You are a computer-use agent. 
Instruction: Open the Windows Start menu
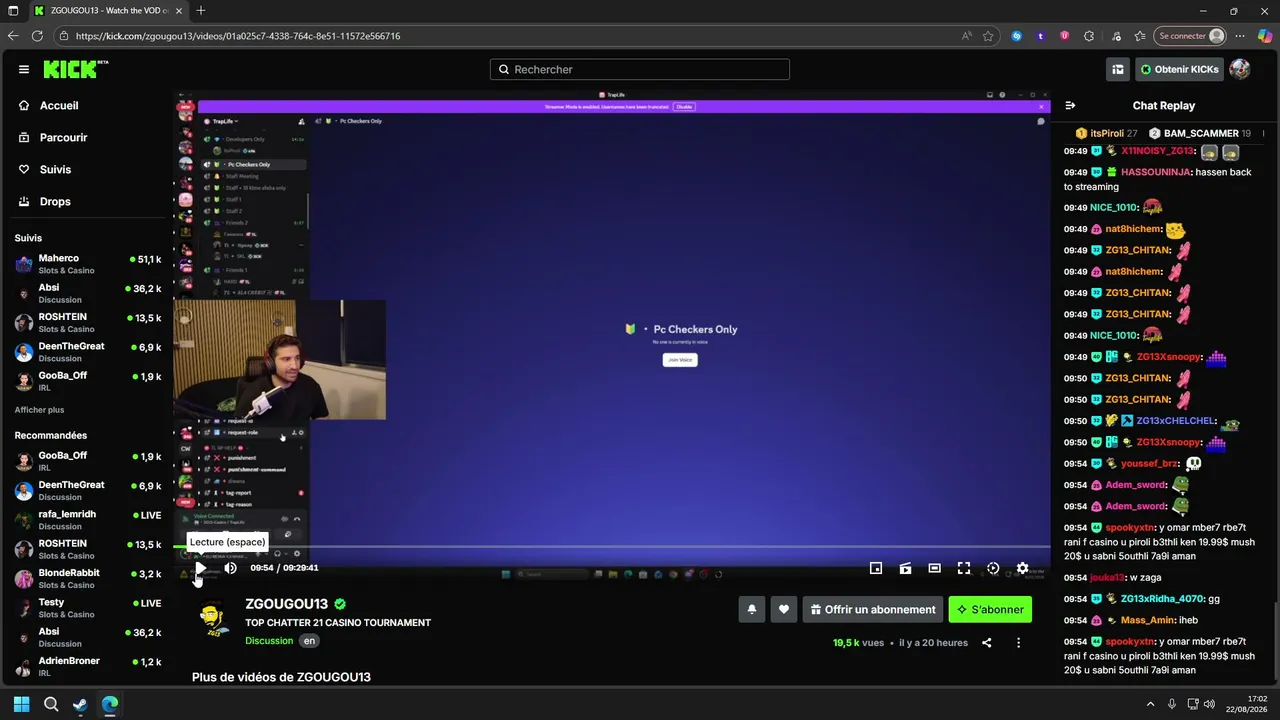coord(21,704)
